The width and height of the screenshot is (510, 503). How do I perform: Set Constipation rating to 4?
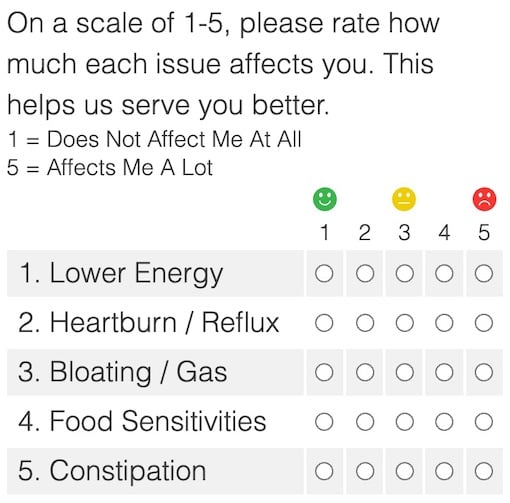point(444,471)
